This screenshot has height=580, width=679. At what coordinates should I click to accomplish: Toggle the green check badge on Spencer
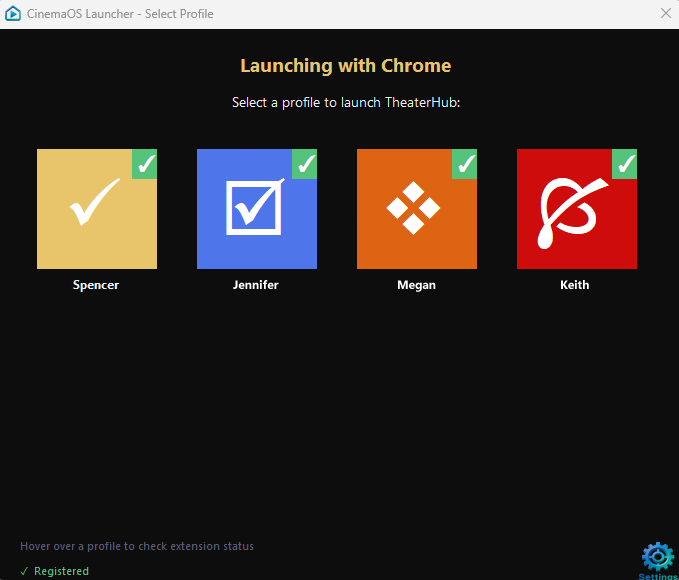[x=145, y=163]
